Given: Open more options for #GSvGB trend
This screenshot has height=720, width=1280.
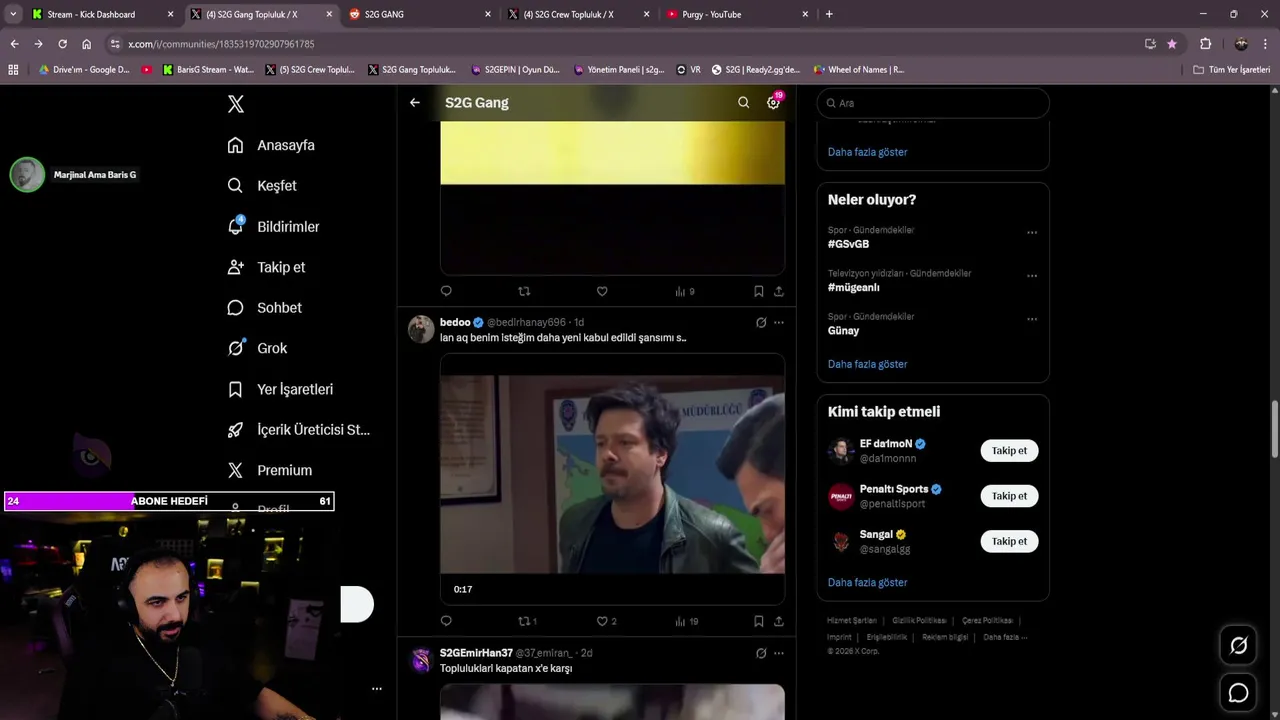Looking at the screenshot, I should click(1032, 233).
